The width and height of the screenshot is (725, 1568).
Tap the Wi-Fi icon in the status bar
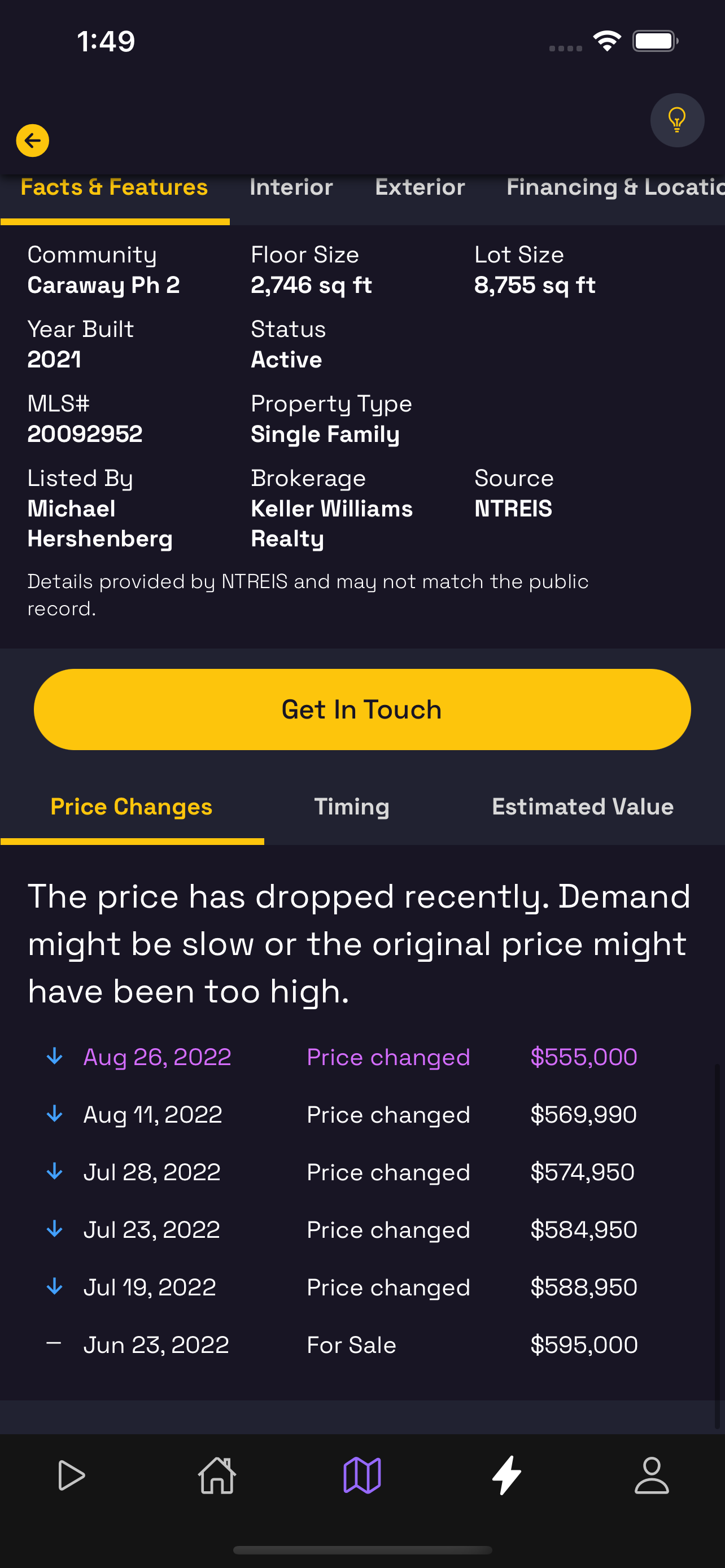(607, 41)
